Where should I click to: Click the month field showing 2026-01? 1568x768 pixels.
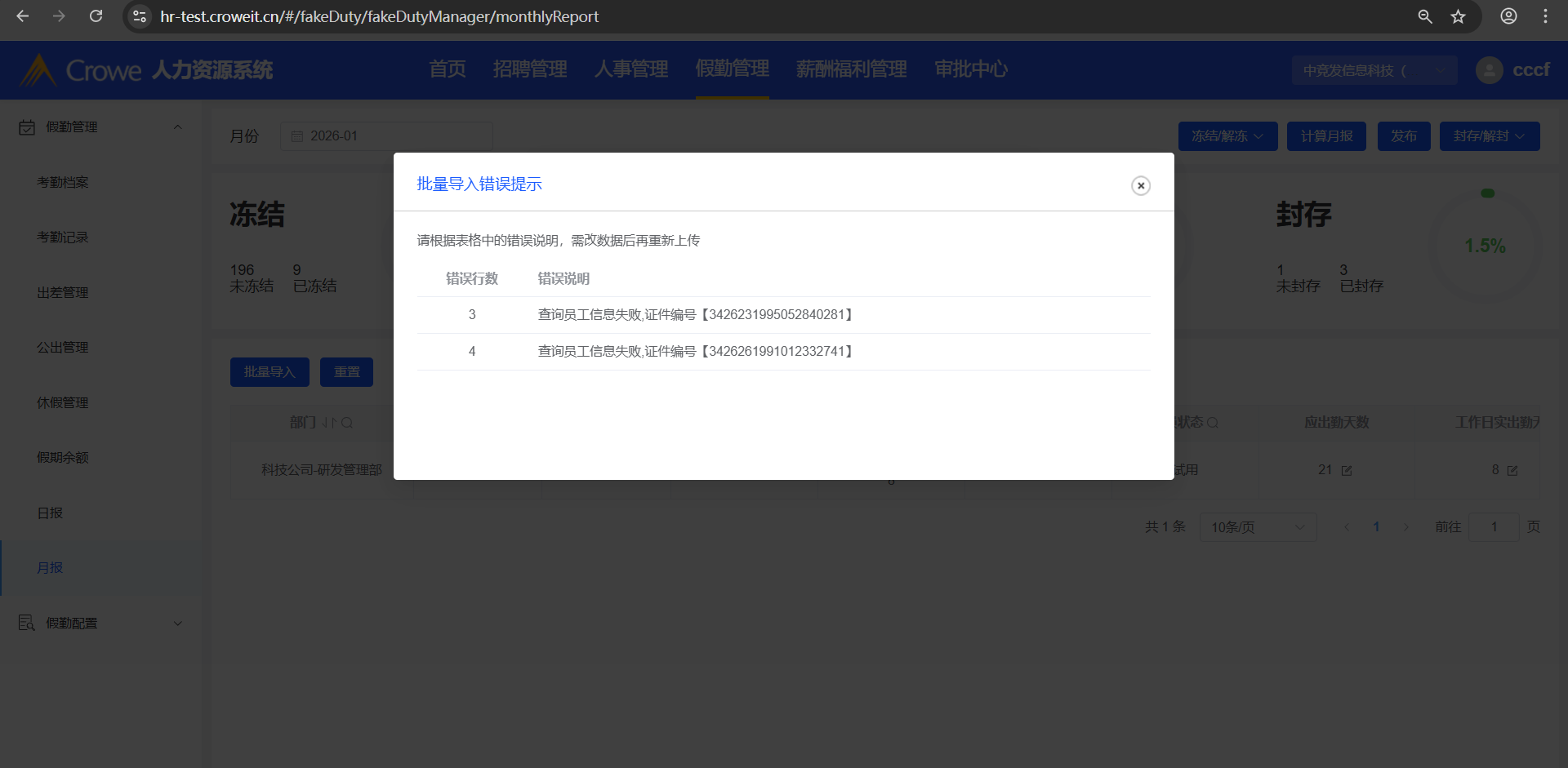coord(386,136)
